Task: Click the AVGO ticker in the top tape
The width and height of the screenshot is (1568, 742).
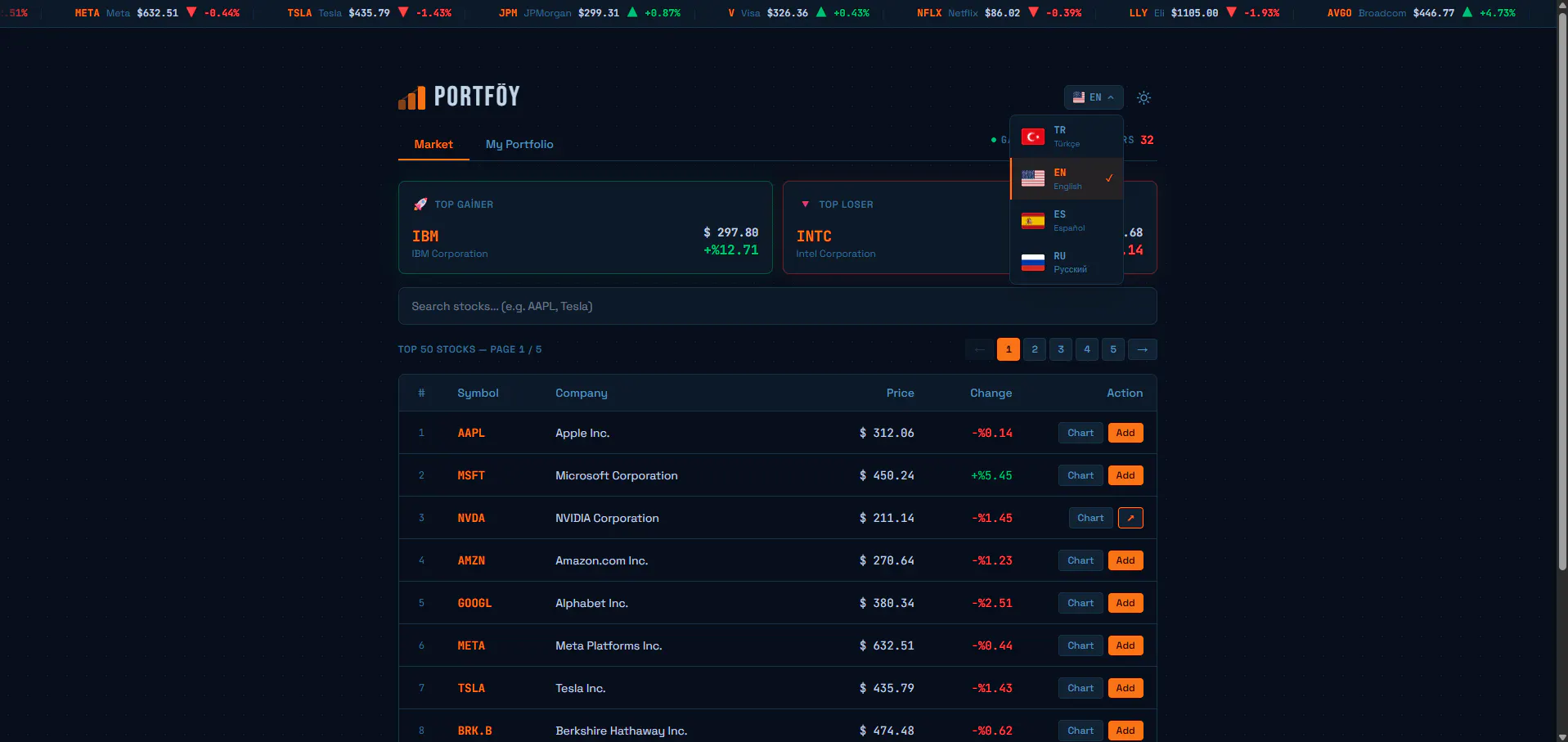Action: tap(1340, 13)
